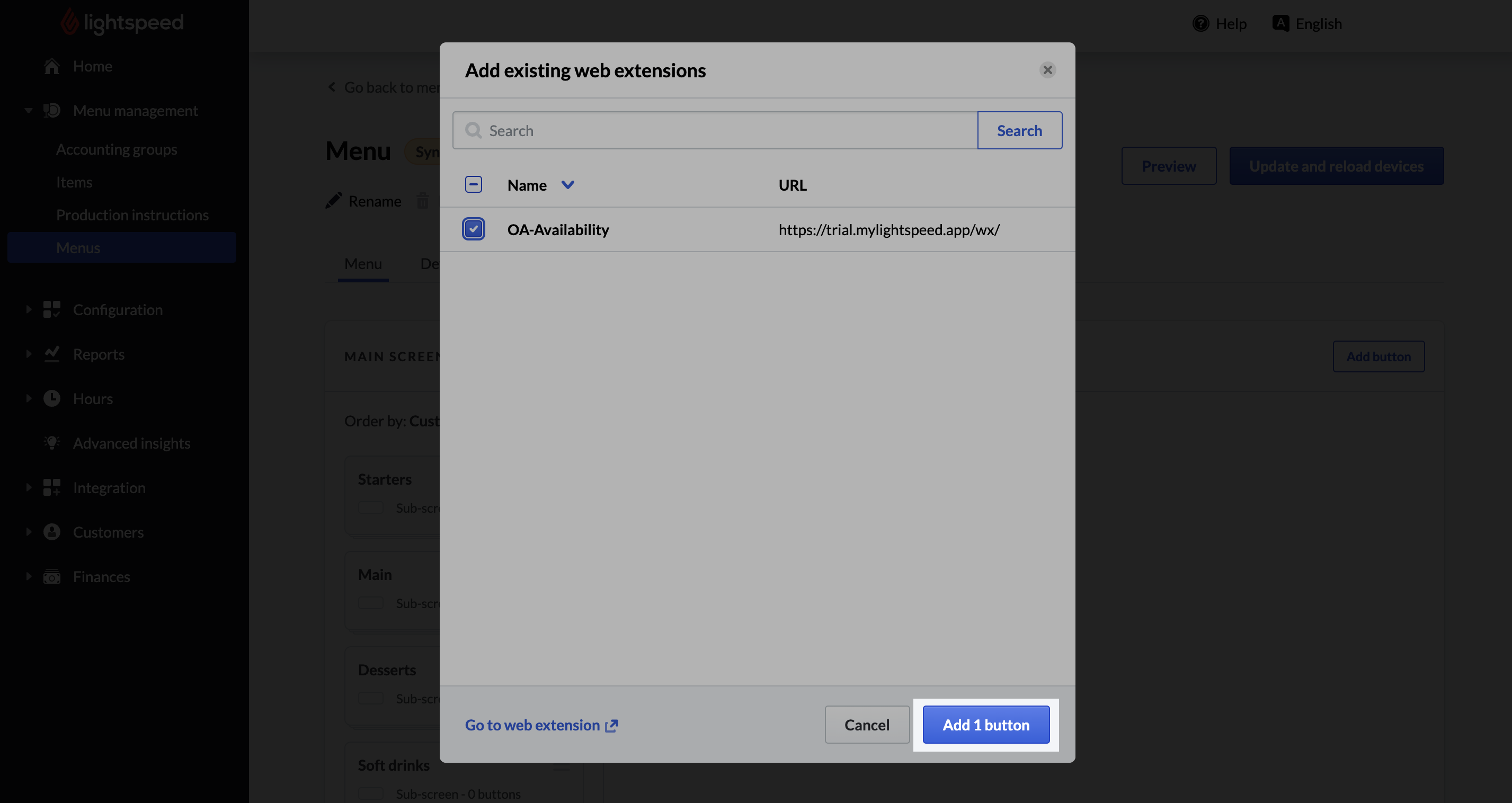
Task: Click the Search input field
Action: 715,130
